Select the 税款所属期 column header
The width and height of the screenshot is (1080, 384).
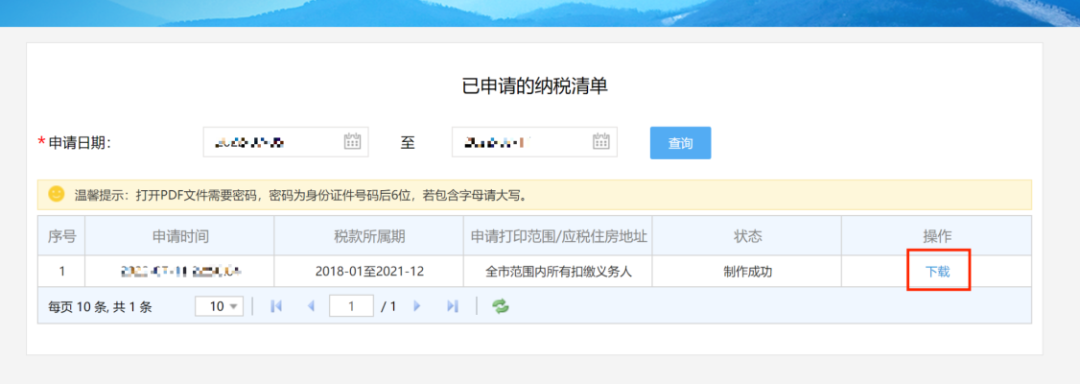click(x=369, y=236)
